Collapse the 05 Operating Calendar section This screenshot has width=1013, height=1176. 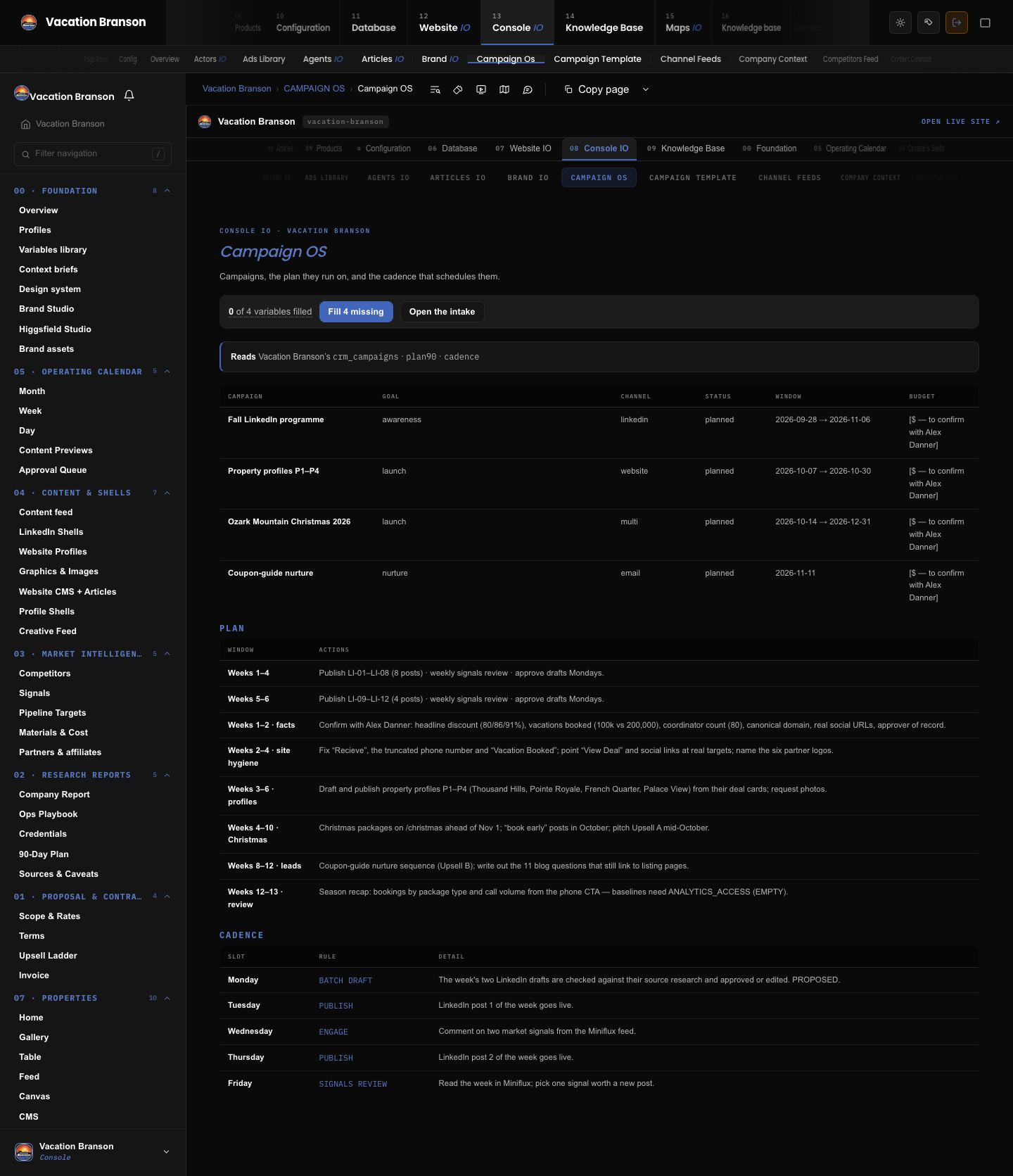pos(167,372)
